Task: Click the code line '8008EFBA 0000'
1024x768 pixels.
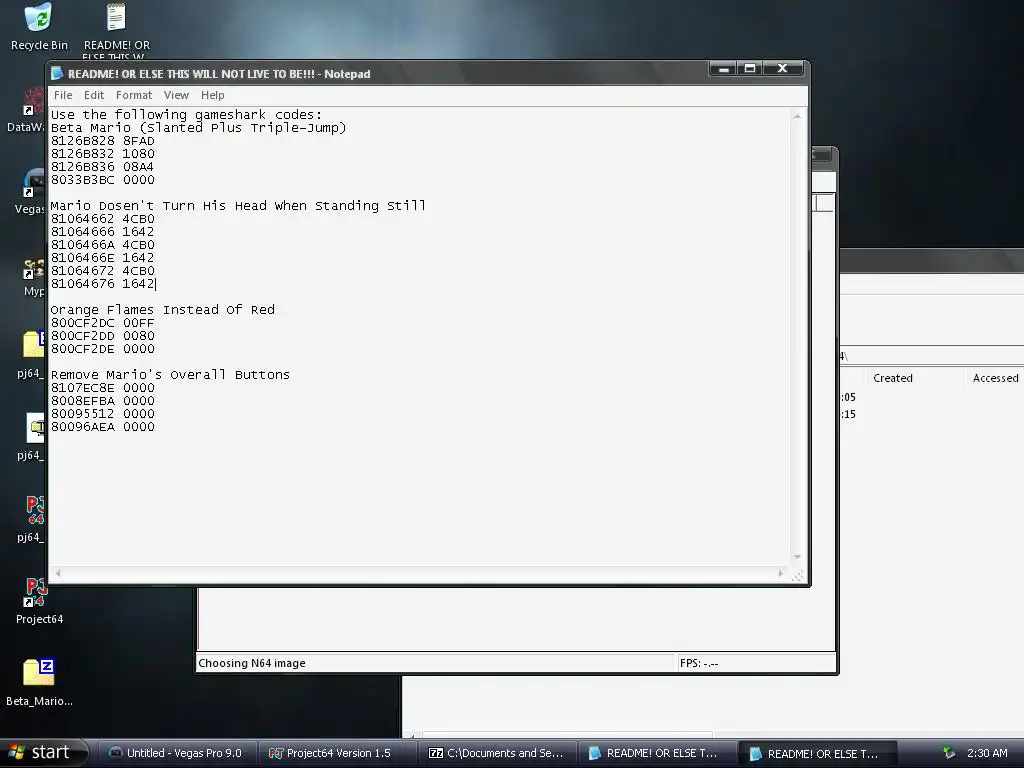Action: [x=103, y=401]
